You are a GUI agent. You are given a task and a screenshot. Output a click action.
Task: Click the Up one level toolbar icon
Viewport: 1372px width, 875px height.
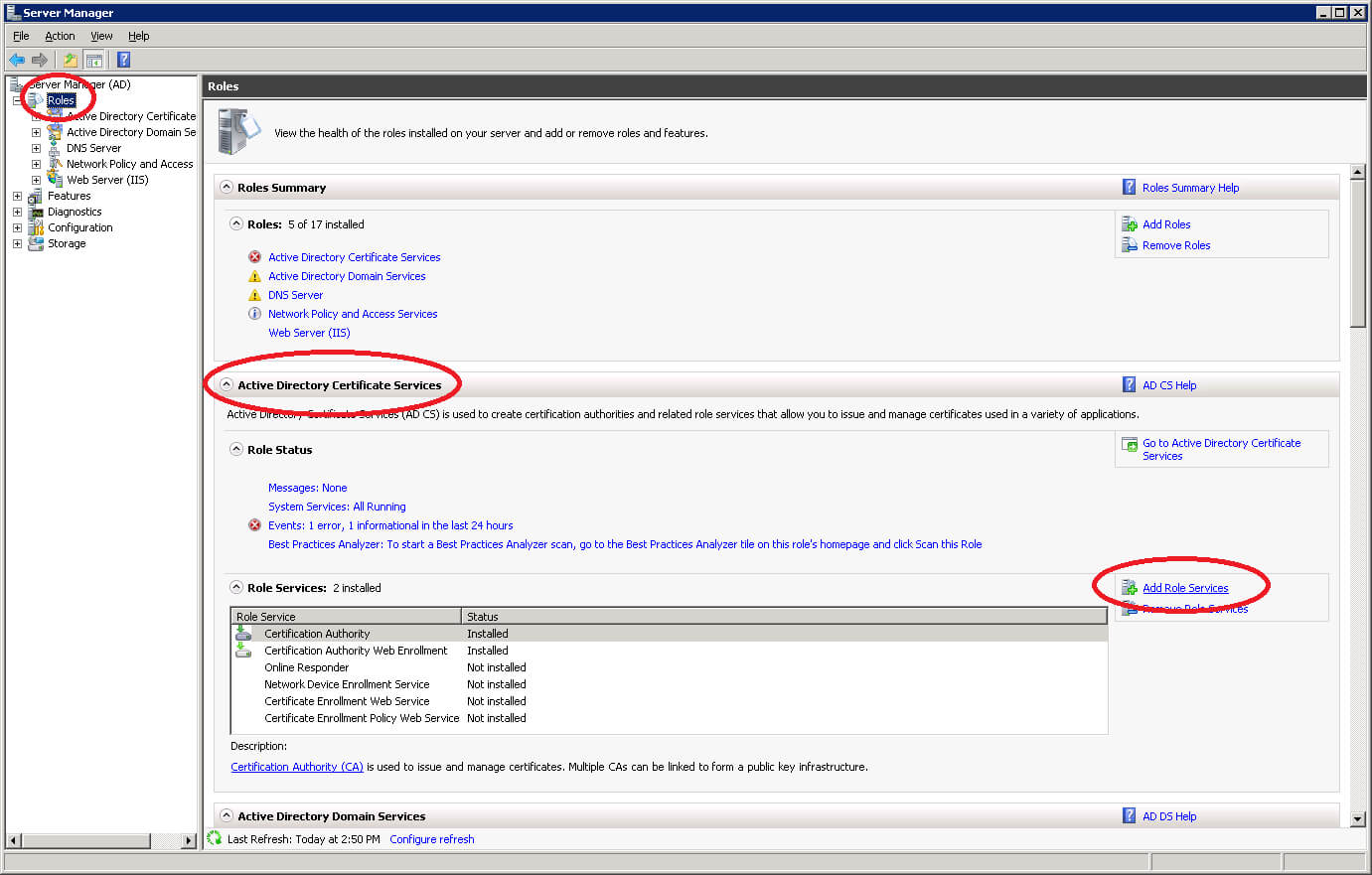(71, 60)
